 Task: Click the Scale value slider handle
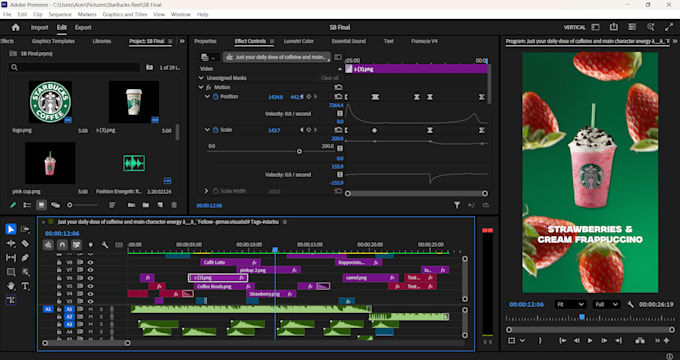299,151
